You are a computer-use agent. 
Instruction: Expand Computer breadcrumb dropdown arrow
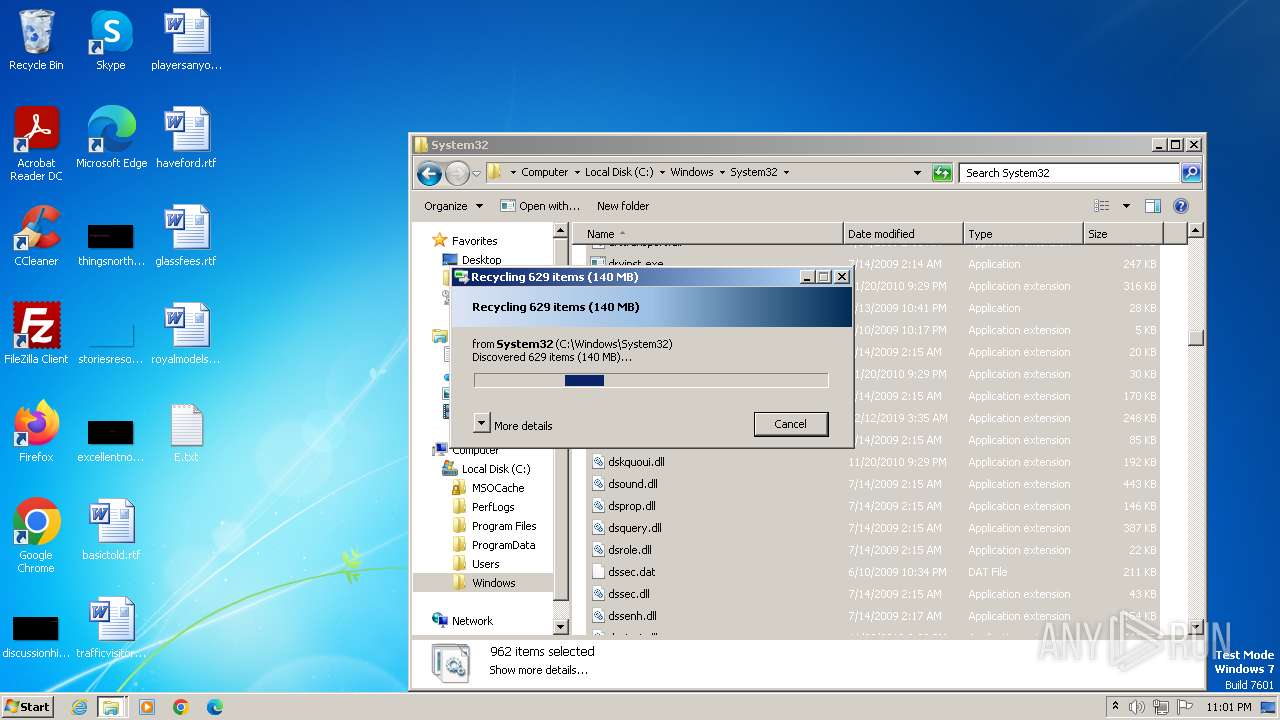pos(576,173)
